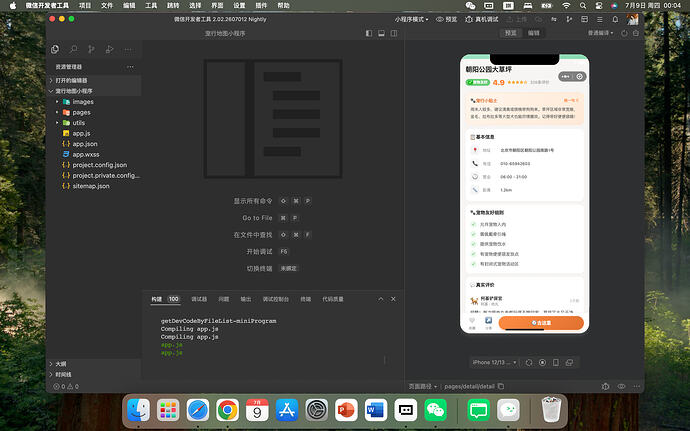Viewport: 690px width, 431px height.
Task: Toggle the right simulator panel layout
Action: [394, 33]
